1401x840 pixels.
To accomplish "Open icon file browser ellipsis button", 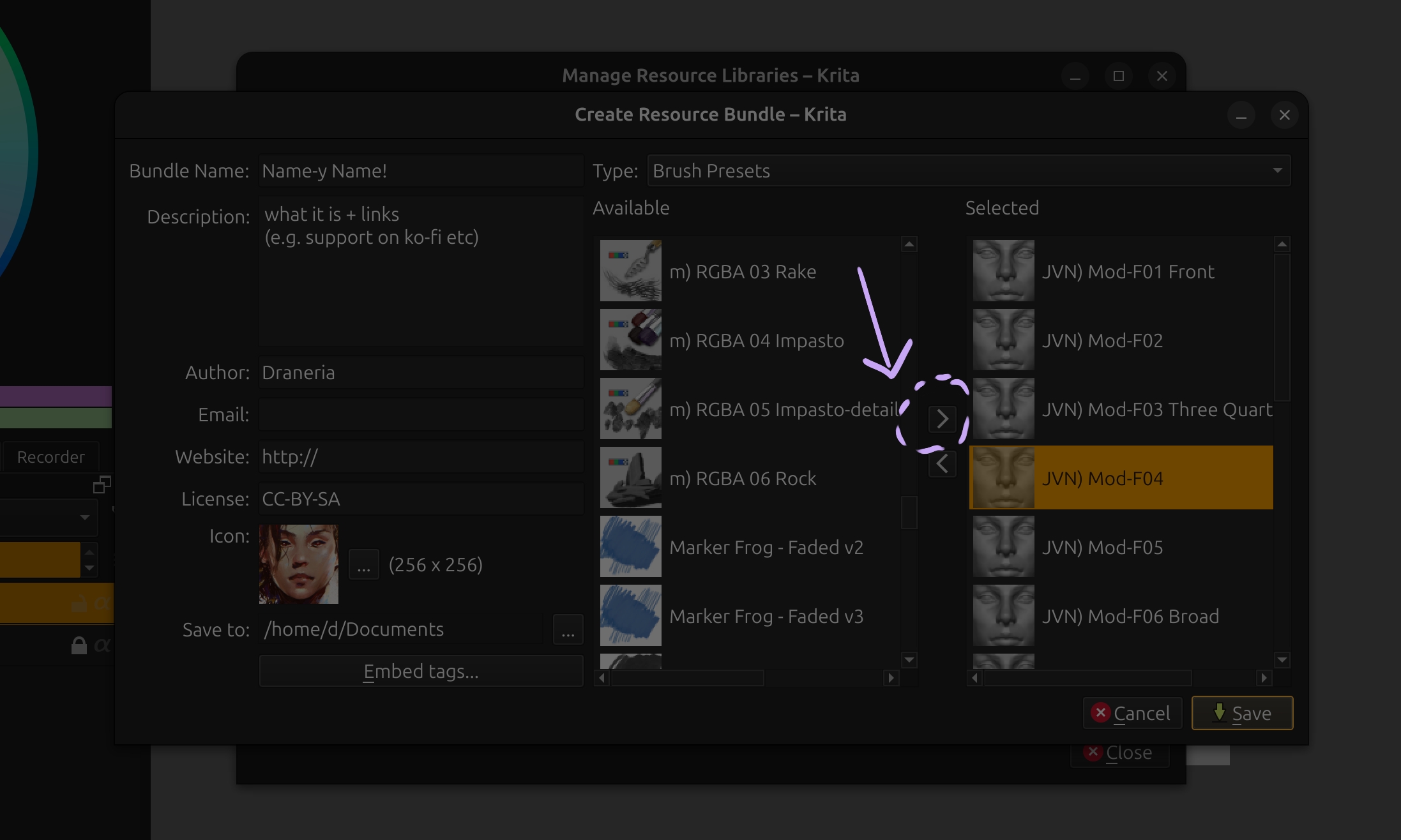I will (363, 565).
